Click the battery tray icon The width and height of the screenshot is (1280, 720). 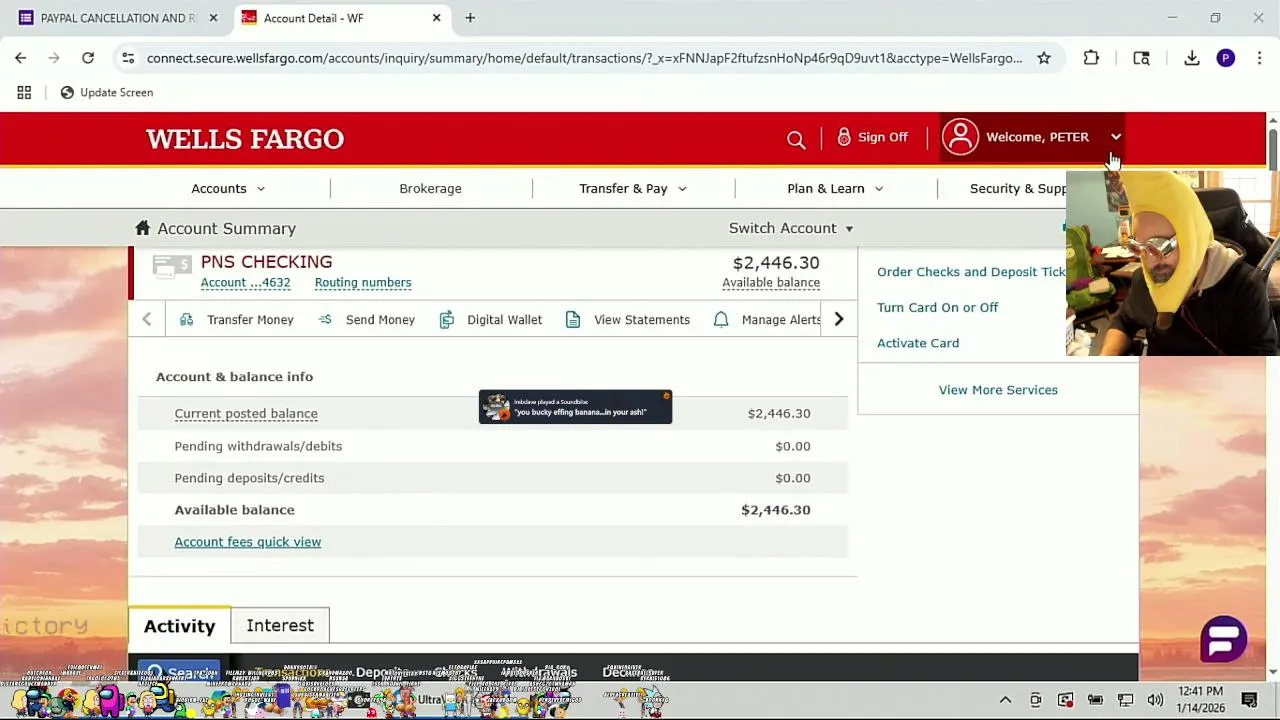[1095, 700]
